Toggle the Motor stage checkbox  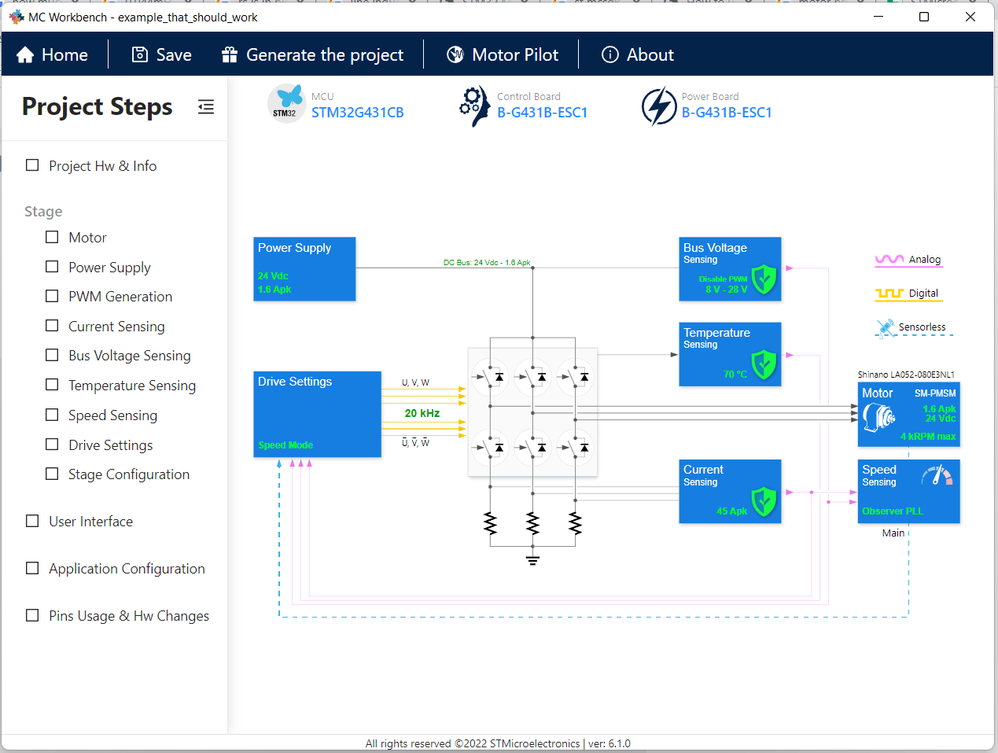click(x=52, y=237)
